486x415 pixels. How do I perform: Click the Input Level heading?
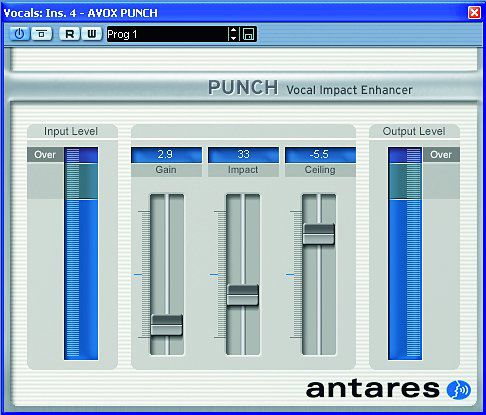71,131
